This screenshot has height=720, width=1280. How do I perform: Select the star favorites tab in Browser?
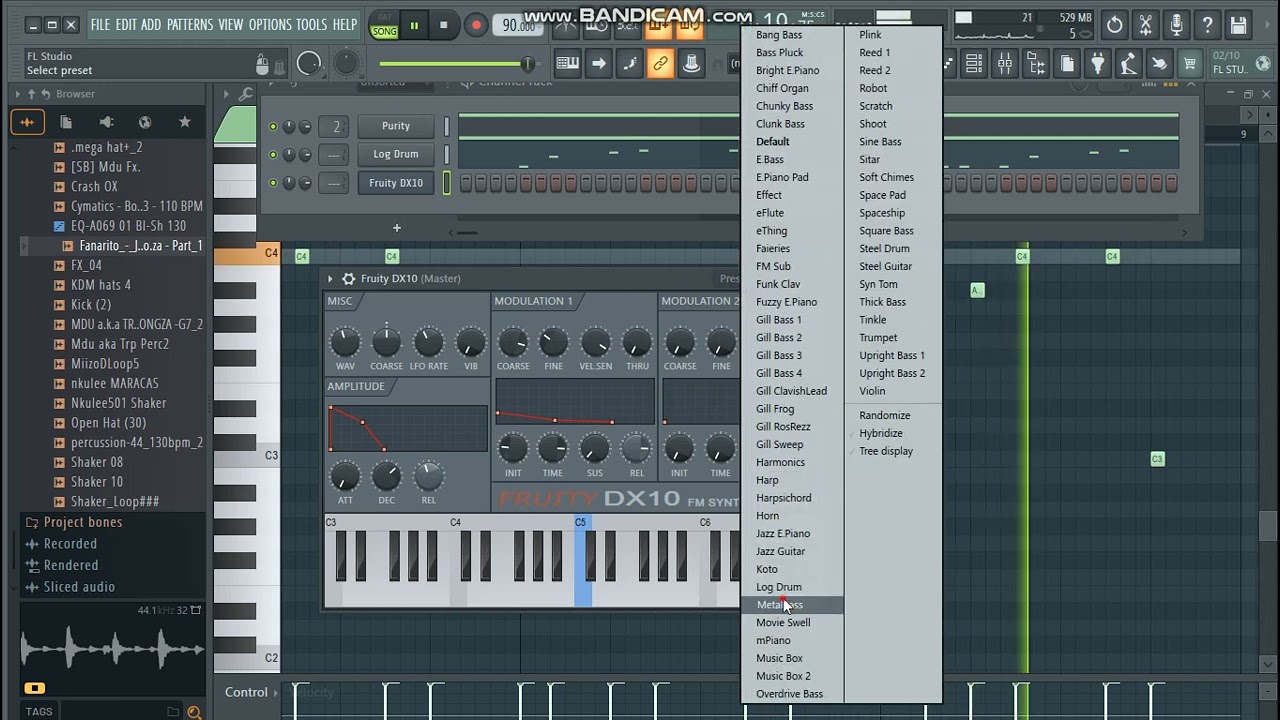tap(185, 122)
